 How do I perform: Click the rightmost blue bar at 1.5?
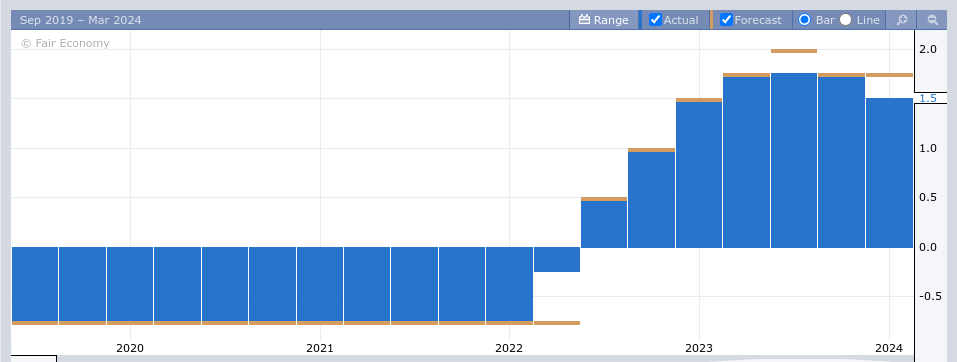click(889, 173)
